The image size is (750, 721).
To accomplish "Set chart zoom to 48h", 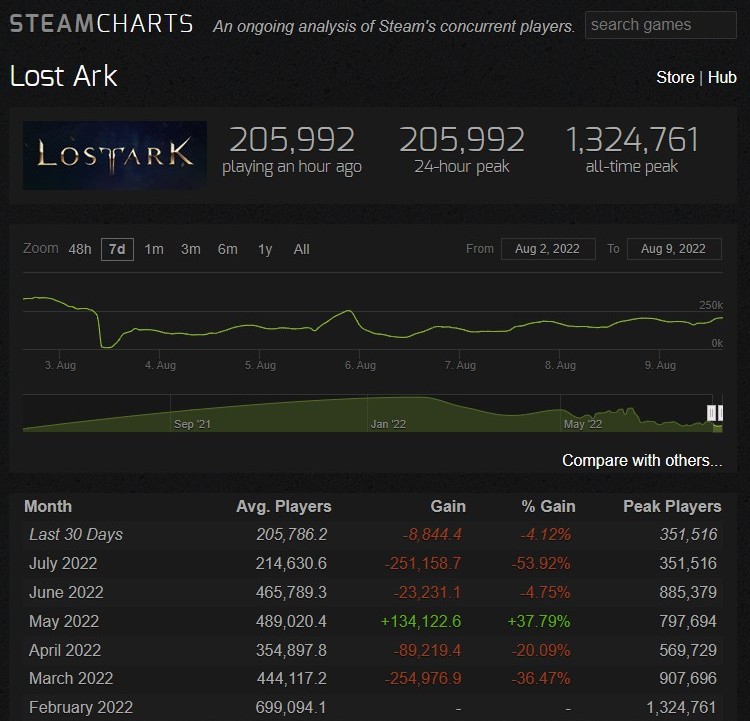I will [x=80, y=249].
